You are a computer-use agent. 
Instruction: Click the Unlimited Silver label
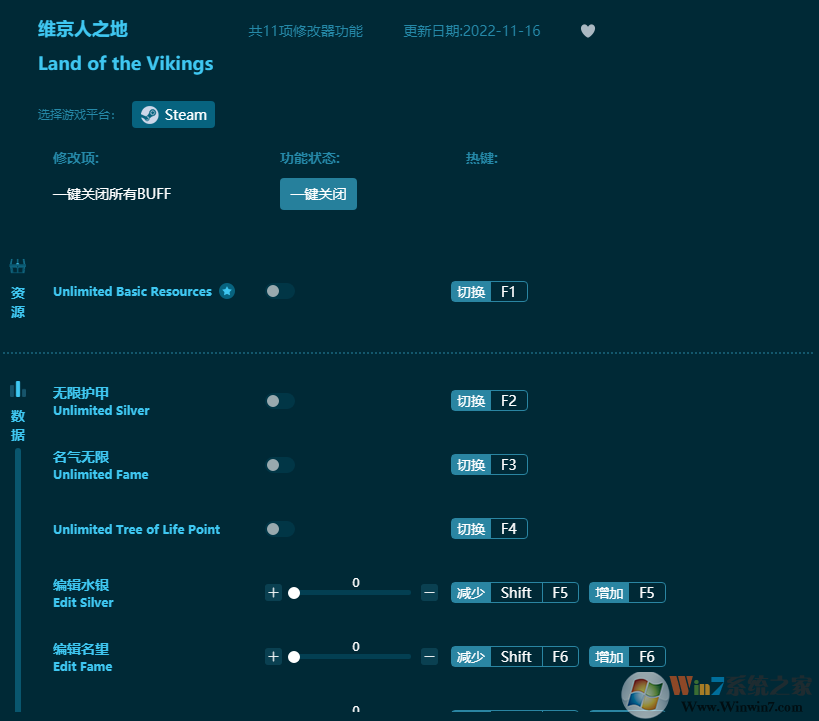pyautogui.click(x=101, y=411)
